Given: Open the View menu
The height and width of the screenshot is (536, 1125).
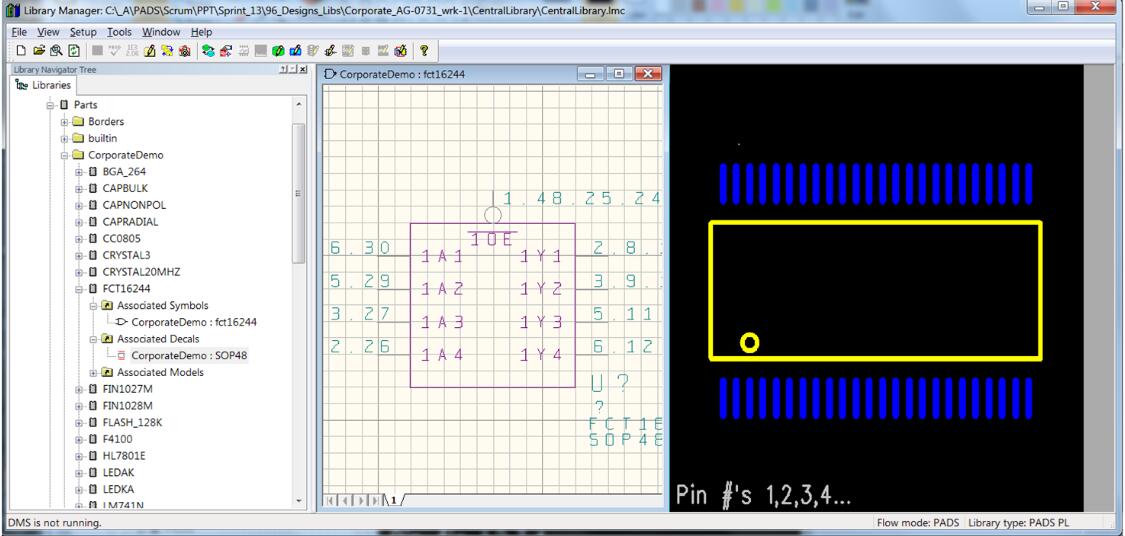Looking at the screenshot, I should point(48,32).
